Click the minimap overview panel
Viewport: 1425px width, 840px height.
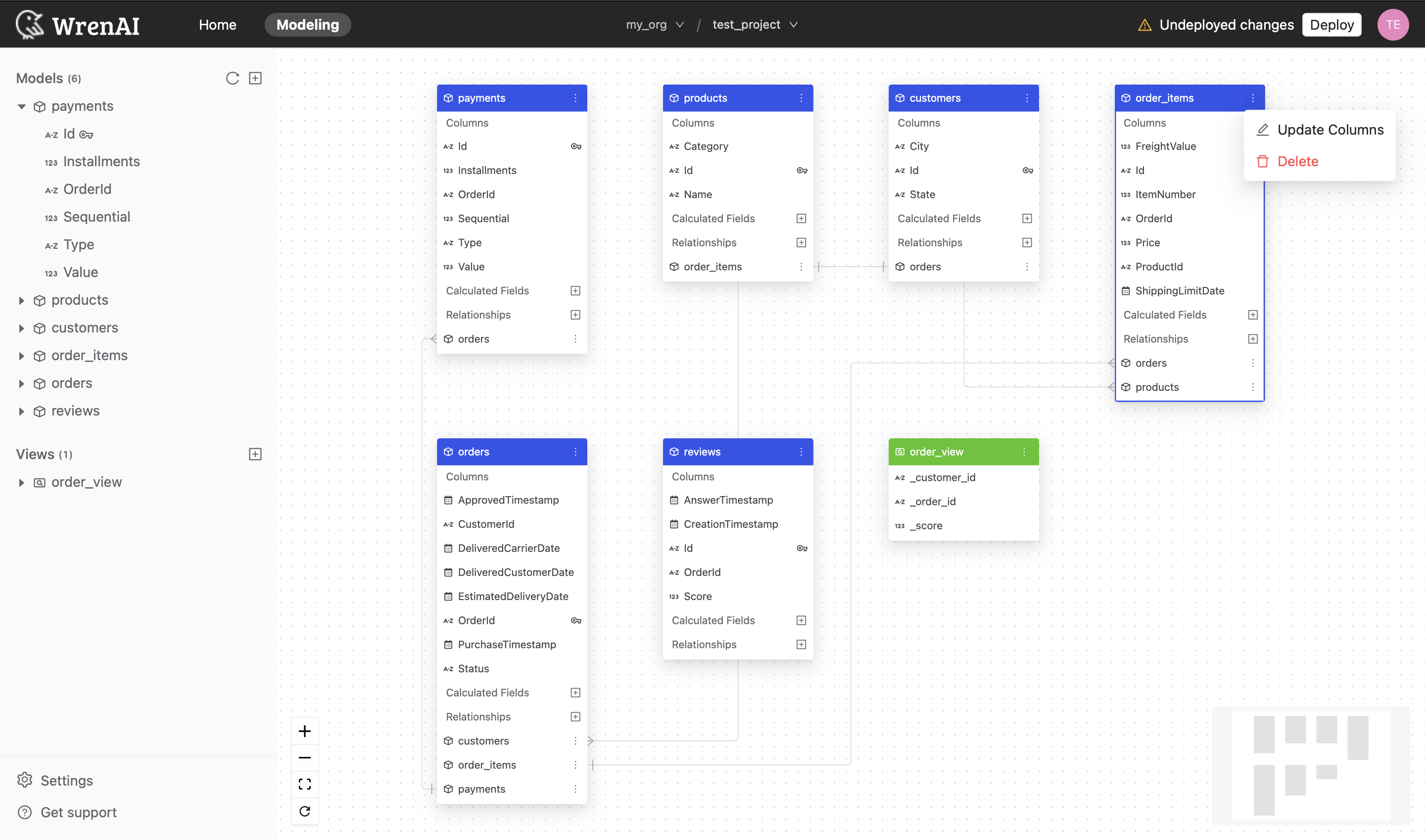[1311, 765]
